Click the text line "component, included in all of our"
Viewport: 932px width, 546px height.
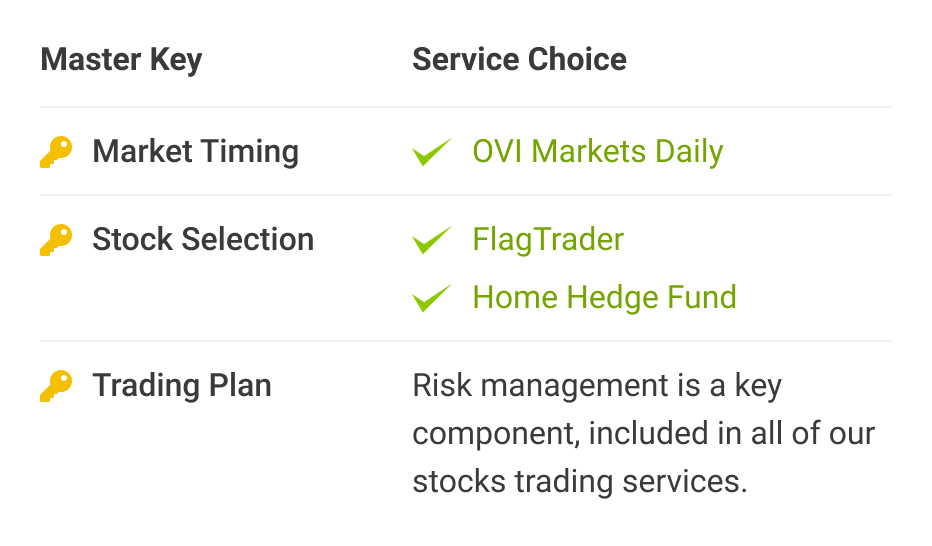tap(643, 434)
